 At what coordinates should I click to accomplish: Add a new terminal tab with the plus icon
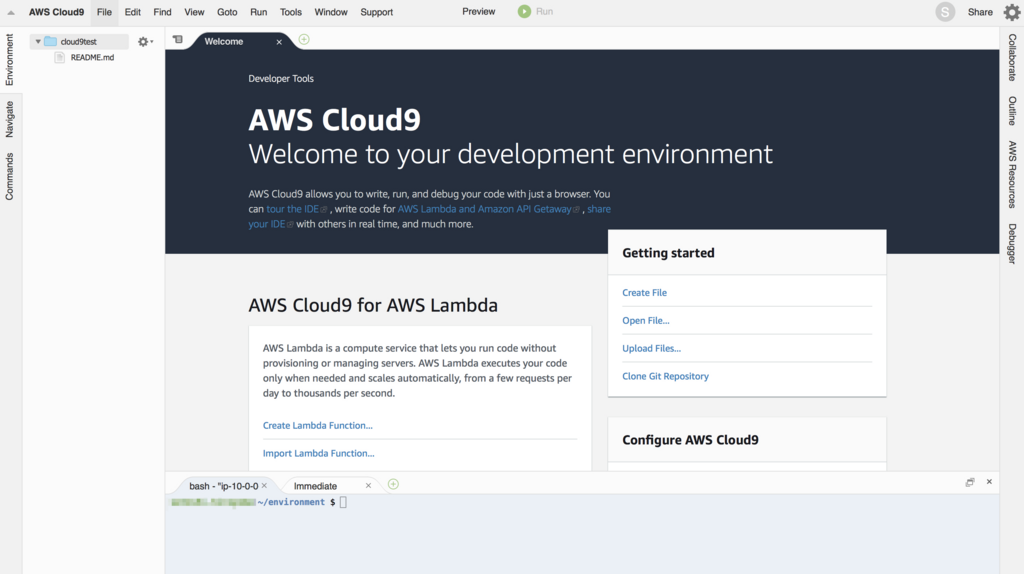pos(393,485)
